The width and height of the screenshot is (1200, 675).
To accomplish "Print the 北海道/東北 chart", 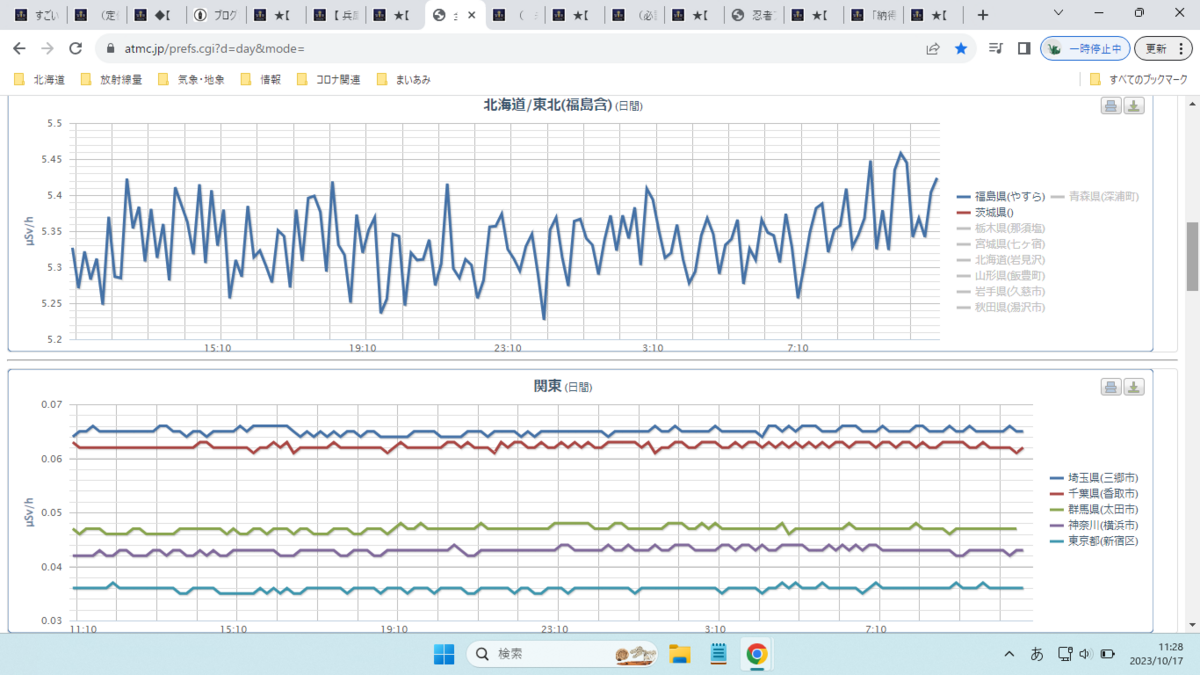I will pos(1111,106).
